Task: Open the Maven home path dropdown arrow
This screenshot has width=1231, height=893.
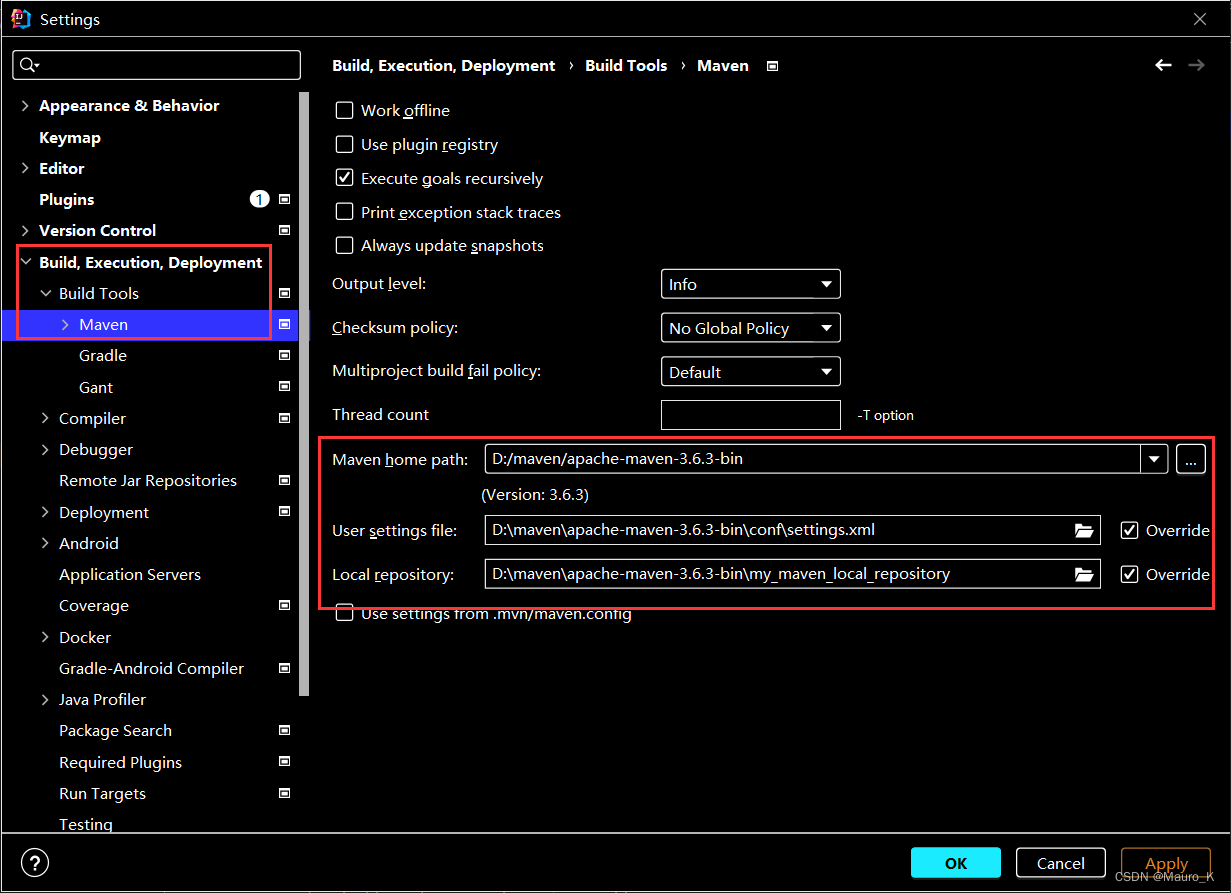Action: 1155,460
